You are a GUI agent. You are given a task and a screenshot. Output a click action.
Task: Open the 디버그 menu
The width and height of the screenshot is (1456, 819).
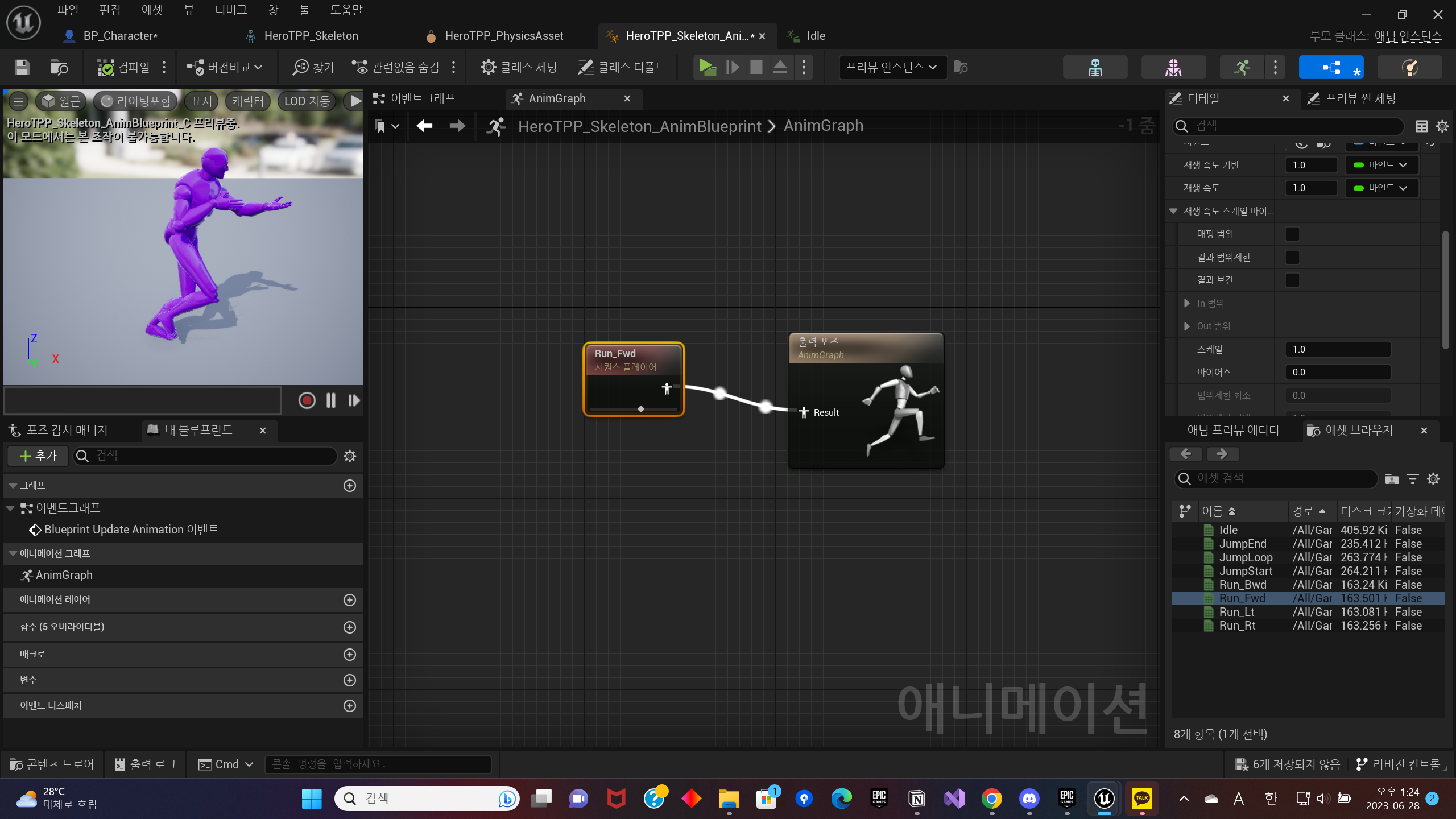[230, 10]
